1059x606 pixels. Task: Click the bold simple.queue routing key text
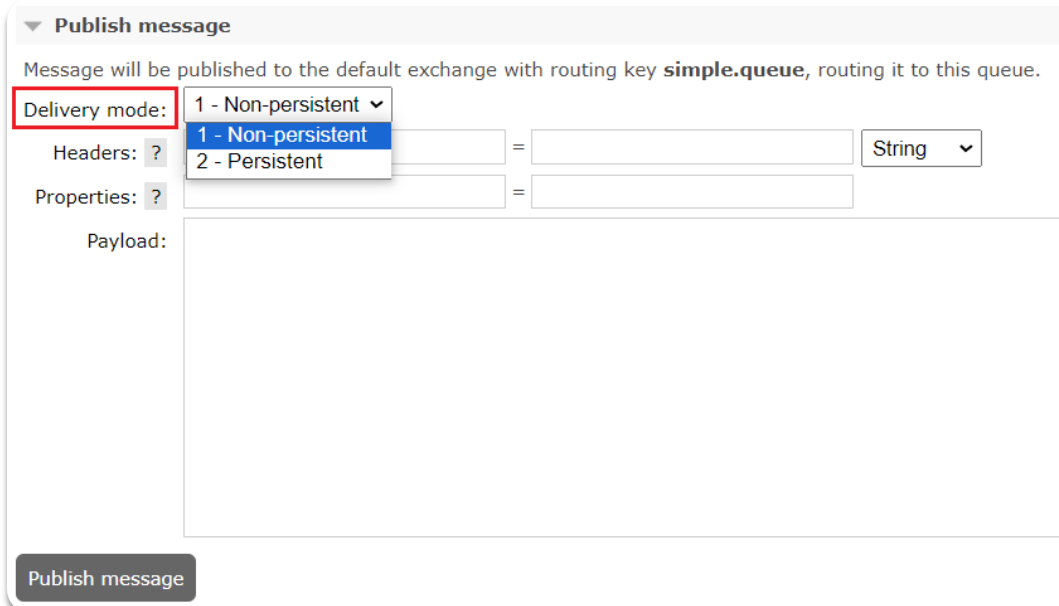click(733, 71)
